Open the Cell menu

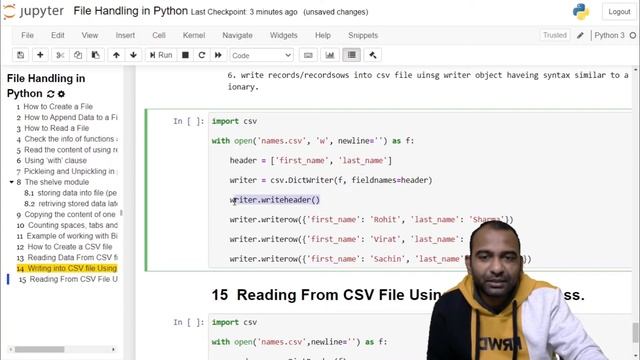[159, 36]
